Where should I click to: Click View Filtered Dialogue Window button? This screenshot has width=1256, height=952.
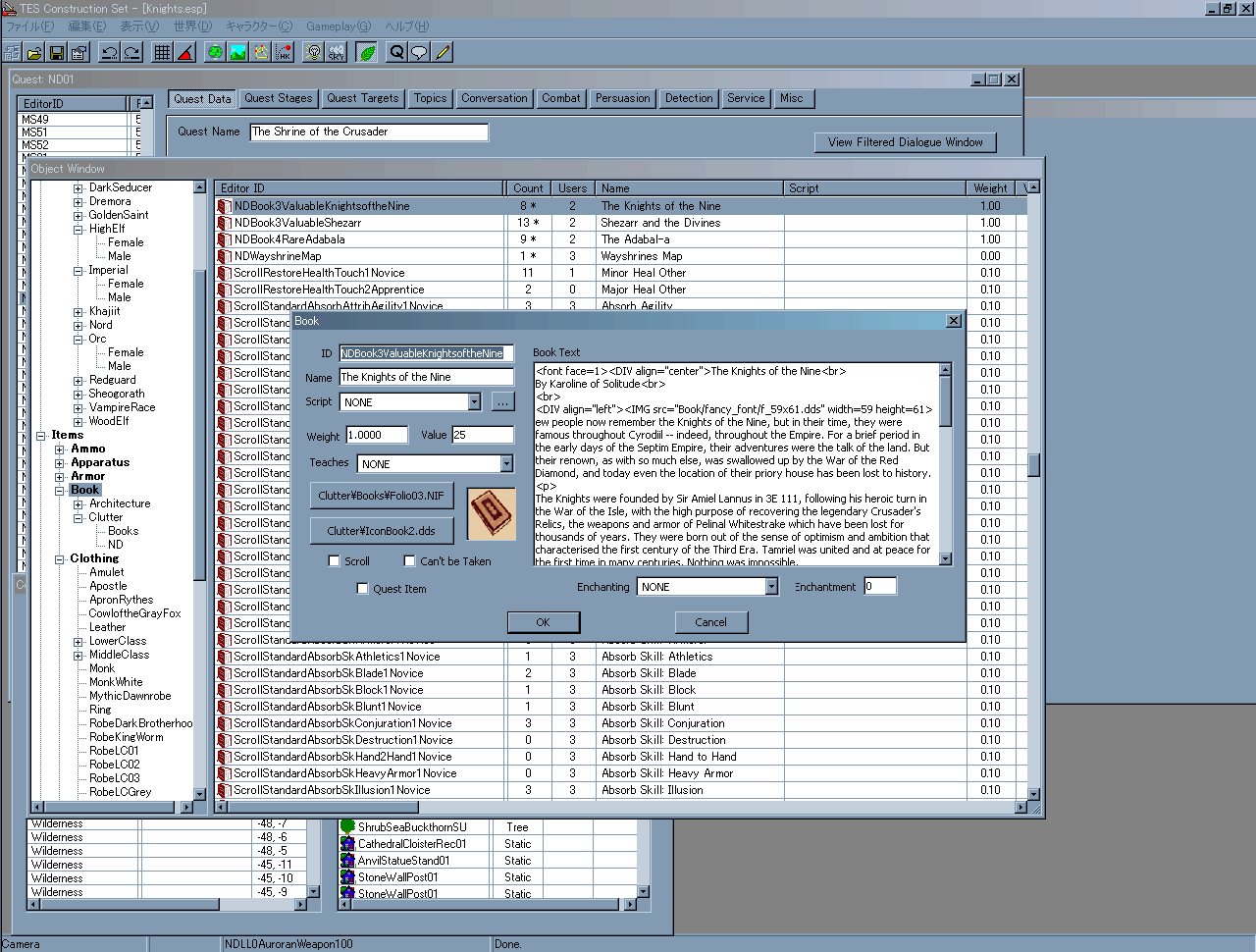906,142
